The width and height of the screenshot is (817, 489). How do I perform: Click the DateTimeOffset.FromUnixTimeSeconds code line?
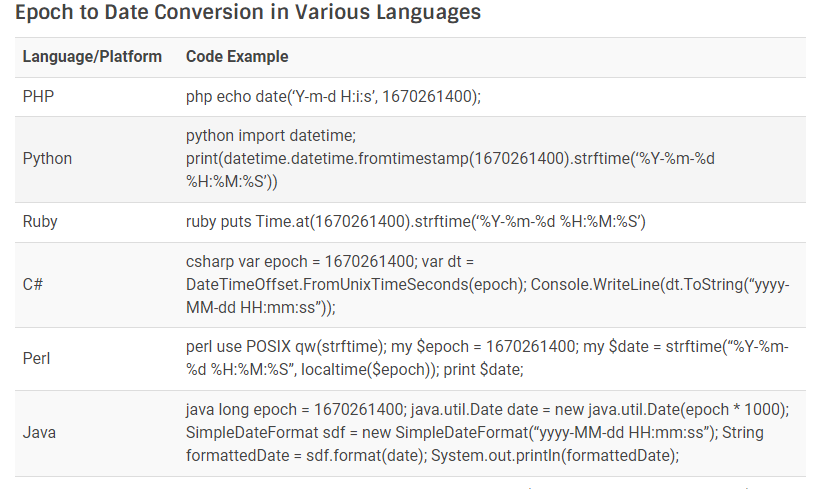(488, 285)
